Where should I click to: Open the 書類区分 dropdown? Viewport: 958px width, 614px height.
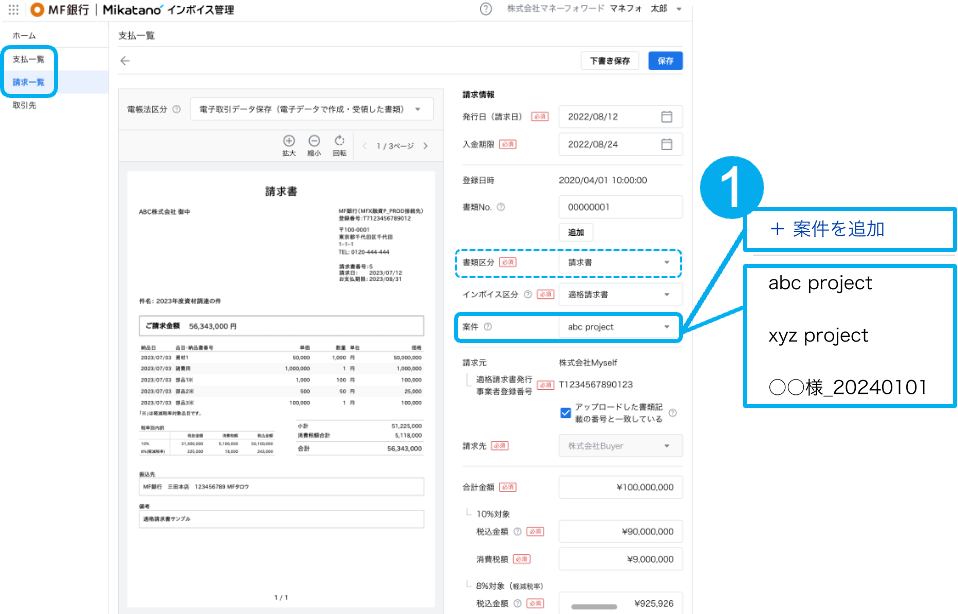[x=619, y=262]
